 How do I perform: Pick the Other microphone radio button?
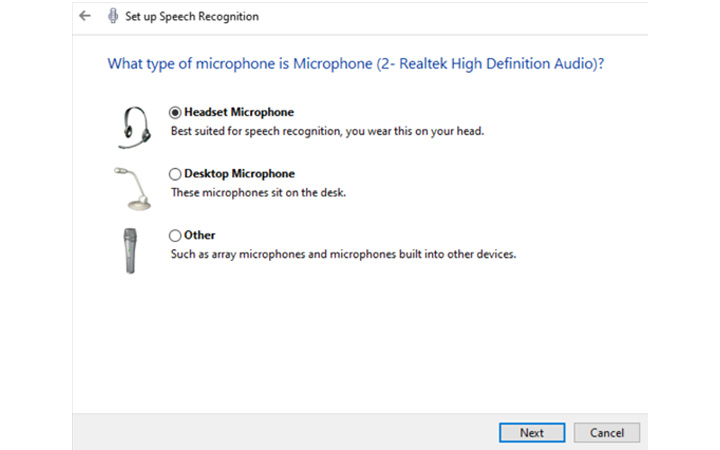174,236
